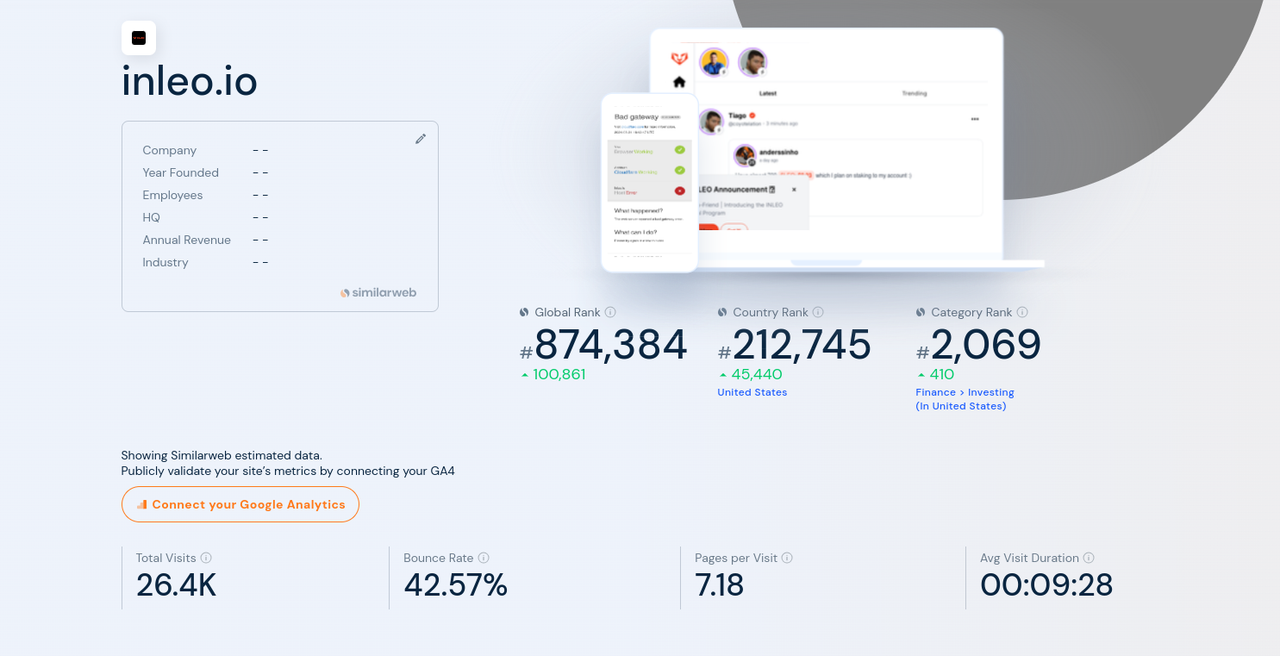Click the bounce rate value 42.57%
The width and height of the screenshot is (1280, 656).
tap(456, 585)
